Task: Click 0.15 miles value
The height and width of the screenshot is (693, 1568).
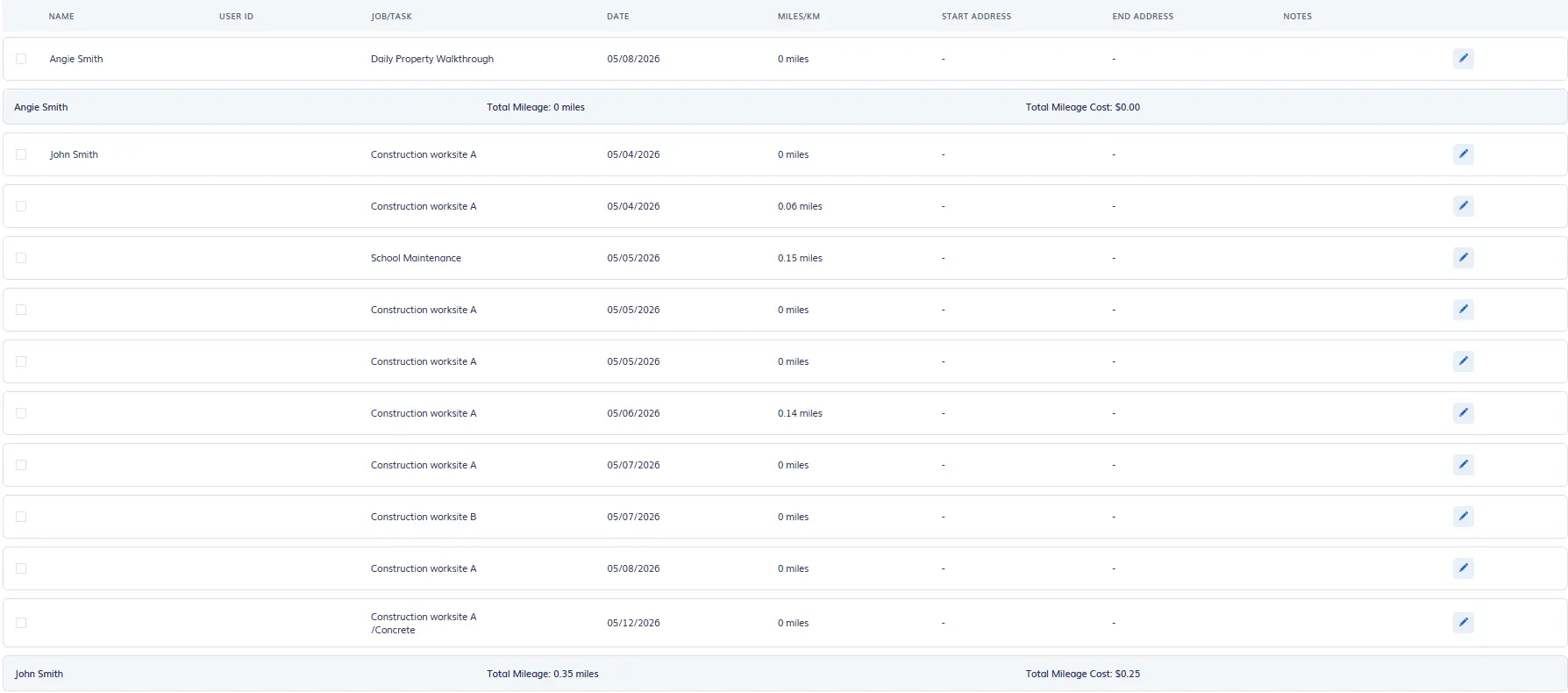Action: click(800, 258)
